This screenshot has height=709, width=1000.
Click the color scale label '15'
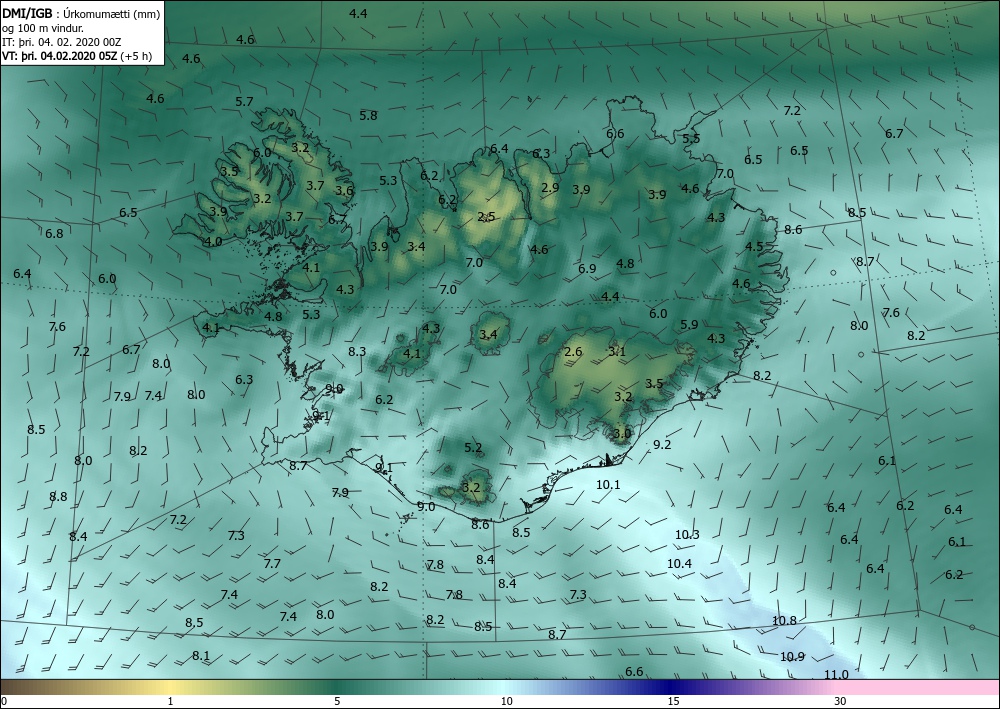point(673,701)
